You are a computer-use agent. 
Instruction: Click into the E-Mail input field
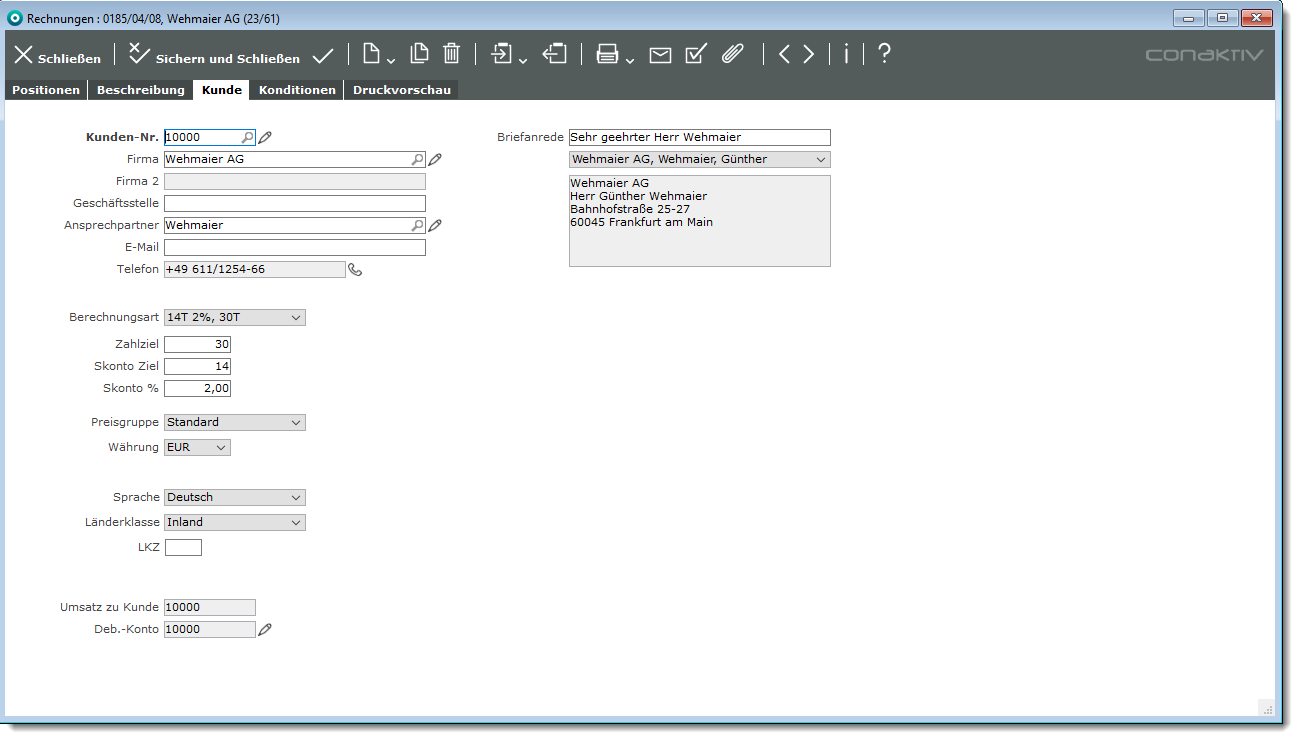(294, 248)
